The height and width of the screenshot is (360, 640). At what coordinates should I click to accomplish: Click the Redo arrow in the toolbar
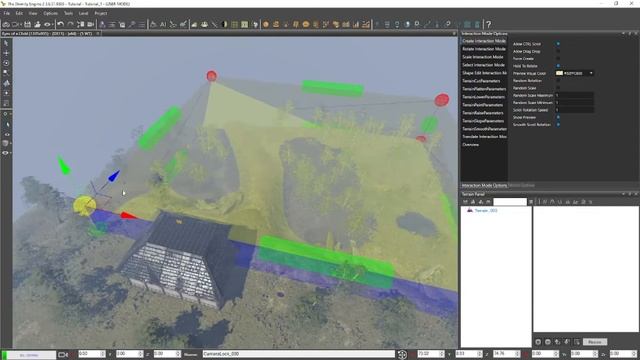(70, 24)
